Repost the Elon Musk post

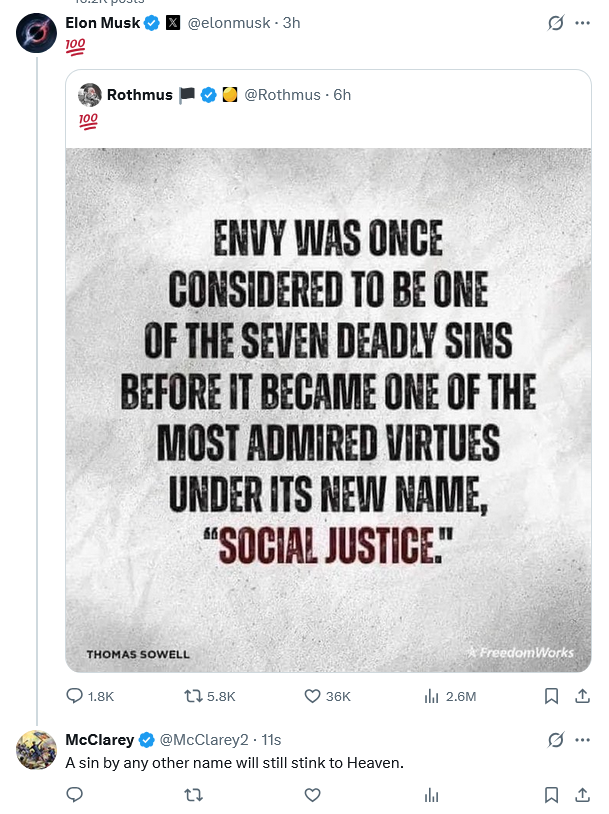click(x=196, y=696)
